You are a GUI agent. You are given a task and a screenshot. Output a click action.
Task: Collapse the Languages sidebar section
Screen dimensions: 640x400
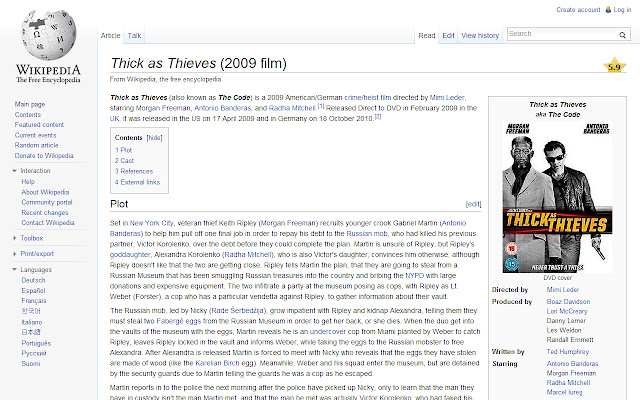pos(15,269)
